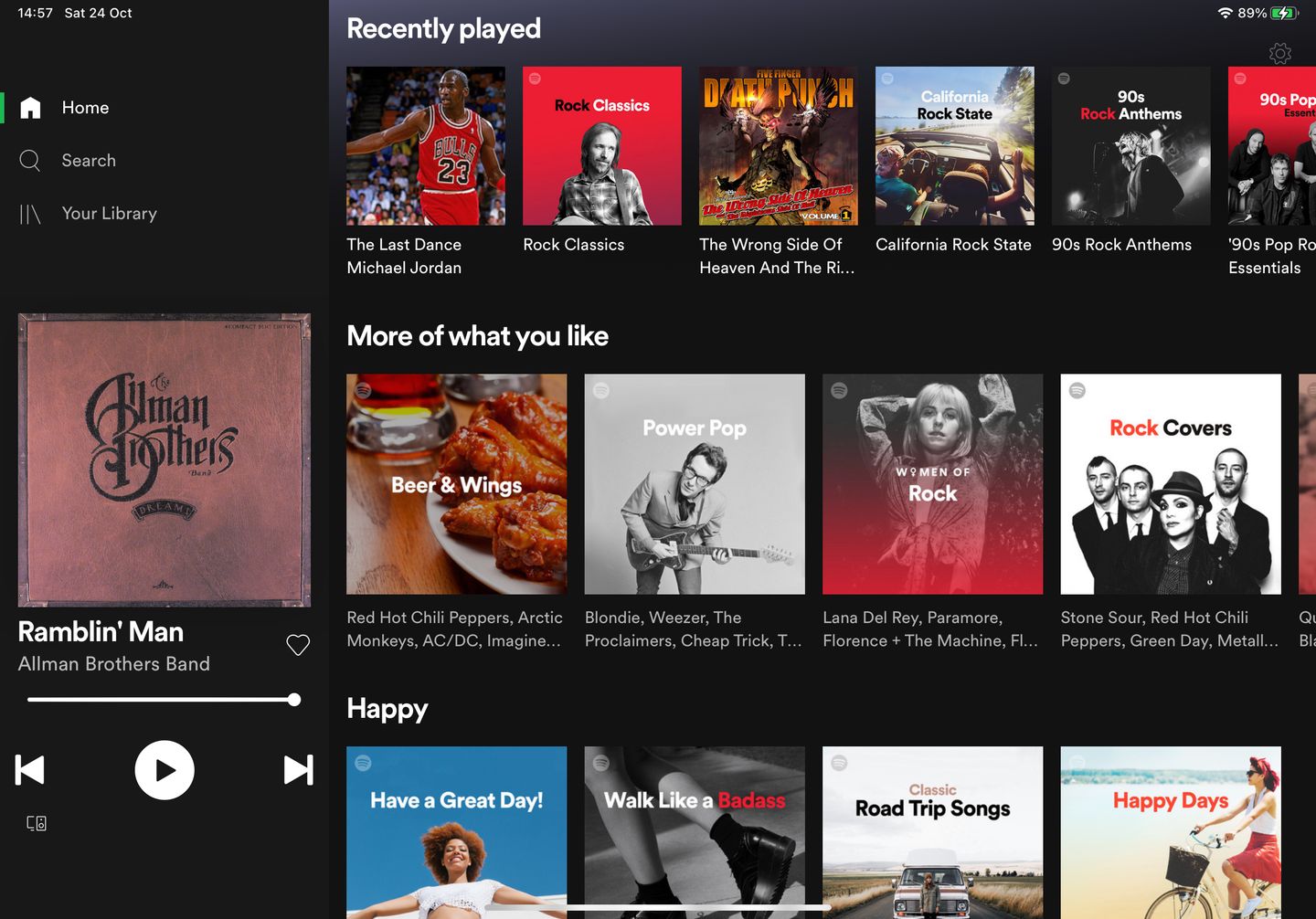Screen dimensions: 1316x919
Task: Click the Recently played heading
Action: [x=443, y=29]
